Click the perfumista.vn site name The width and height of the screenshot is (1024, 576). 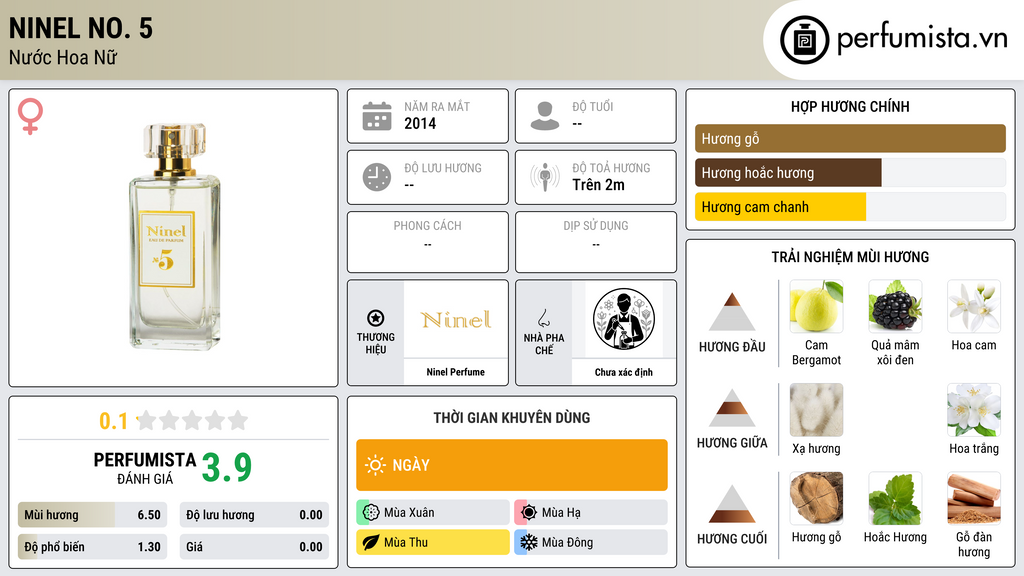pos(922,39)
